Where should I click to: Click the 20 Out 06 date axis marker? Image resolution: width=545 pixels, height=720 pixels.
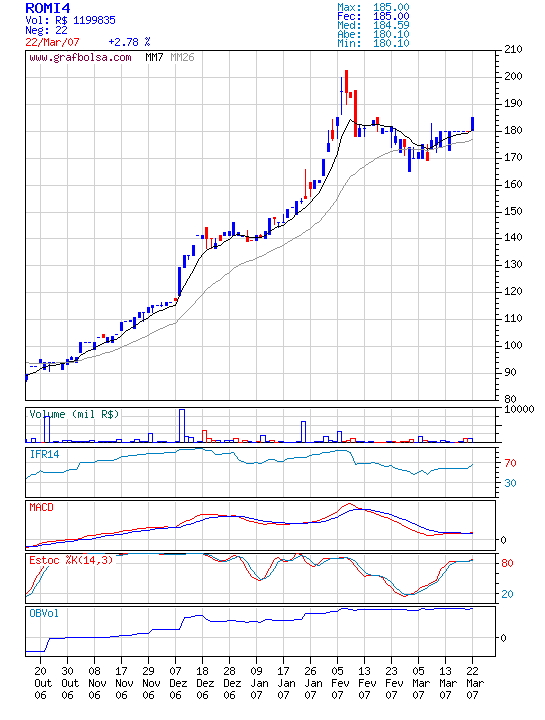pyautogui.click(x=40, y=683)
